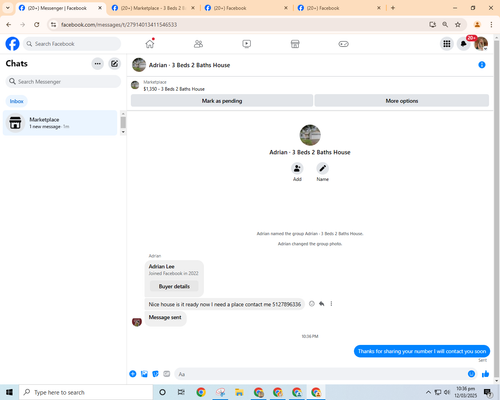Viewport: 500px width, 400px height.
Task: Open the Video (Watch) icon
Action: click(247, 44)
